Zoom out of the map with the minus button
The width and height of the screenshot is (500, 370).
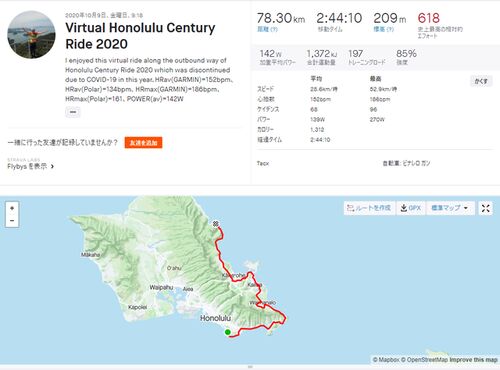click(12, 221)
